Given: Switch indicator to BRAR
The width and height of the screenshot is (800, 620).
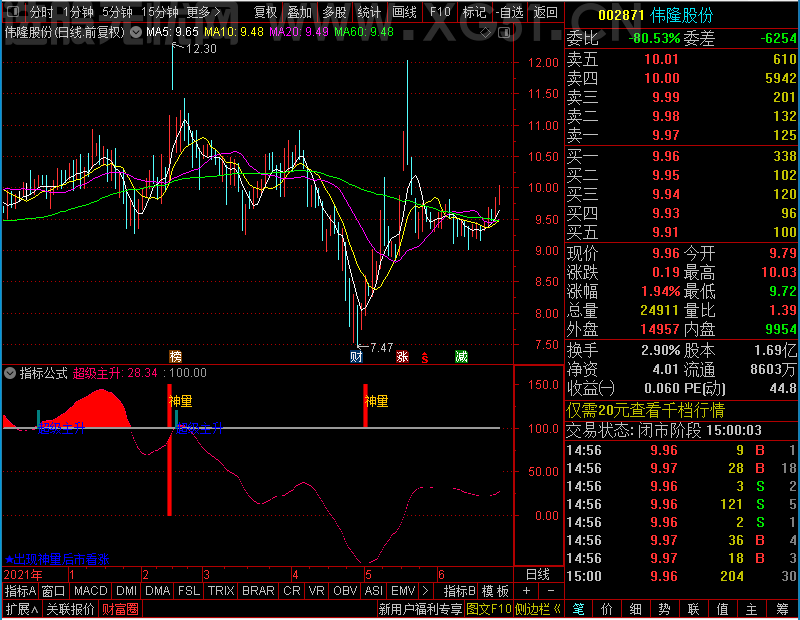Looking at the screenshot, I should pyautogui.click(x=258, y=591).
